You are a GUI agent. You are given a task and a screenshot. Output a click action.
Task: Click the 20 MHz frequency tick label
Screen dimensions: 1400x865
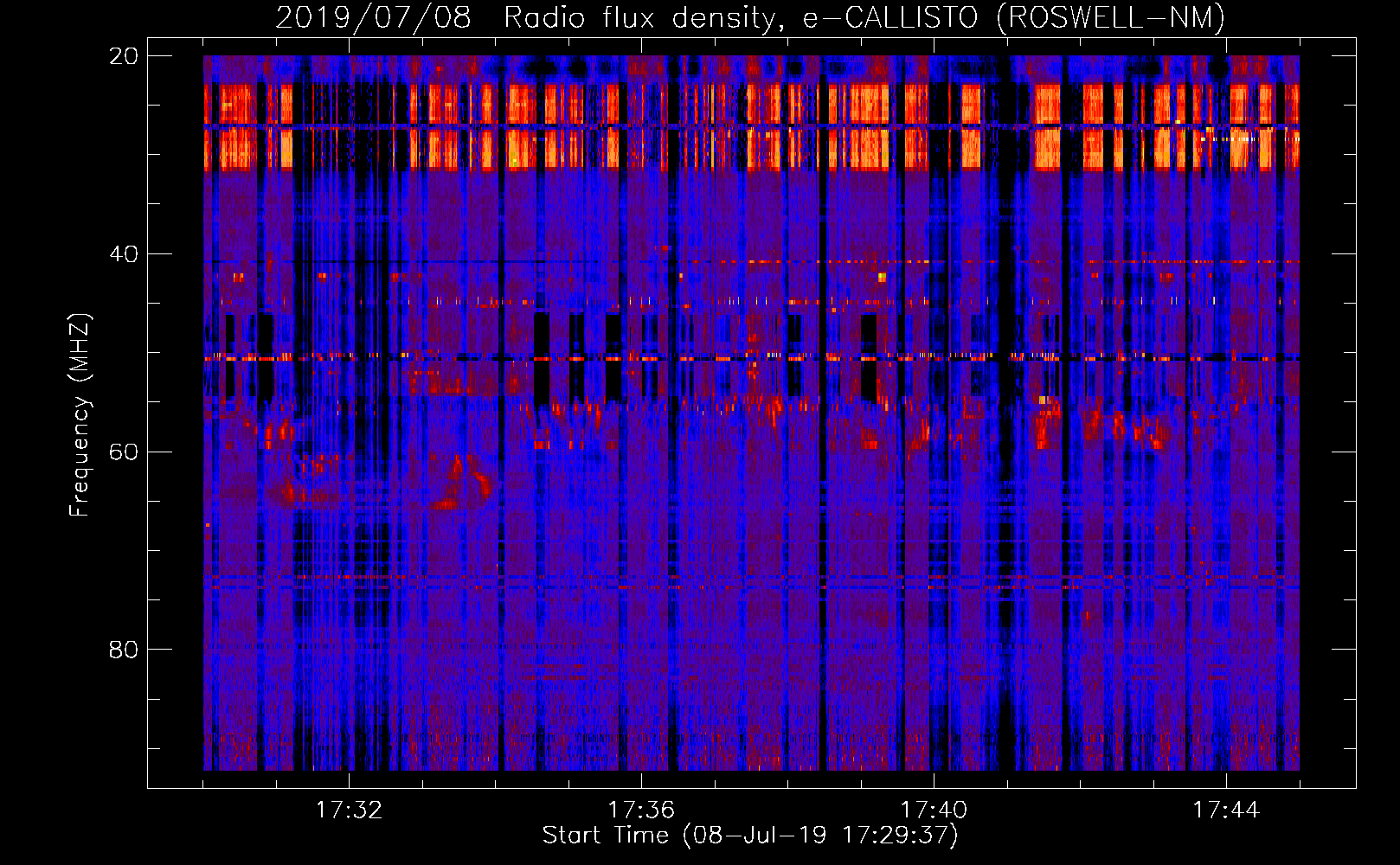click(x=123, y=56)
